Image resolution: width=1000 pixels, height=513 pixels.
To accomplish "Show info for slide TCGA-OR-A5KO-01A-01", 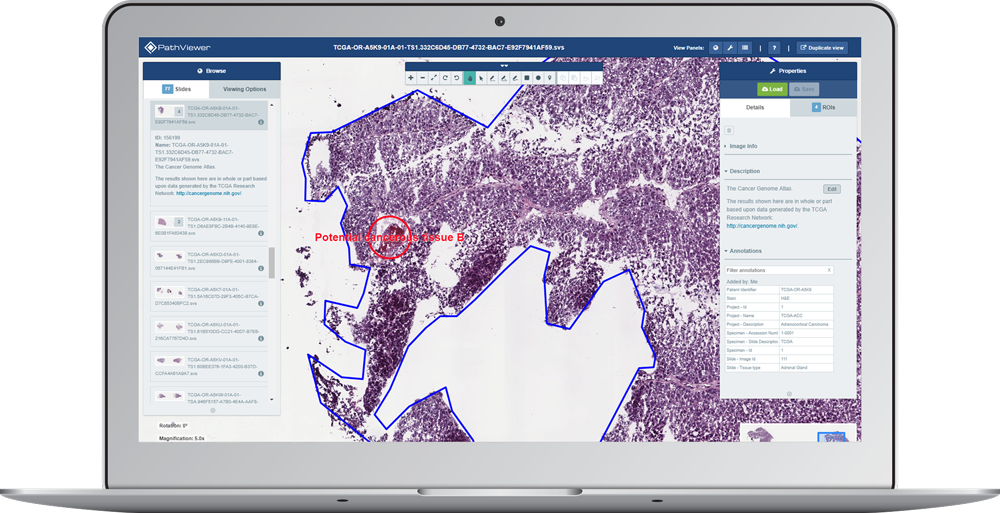I will click(261, 268).
